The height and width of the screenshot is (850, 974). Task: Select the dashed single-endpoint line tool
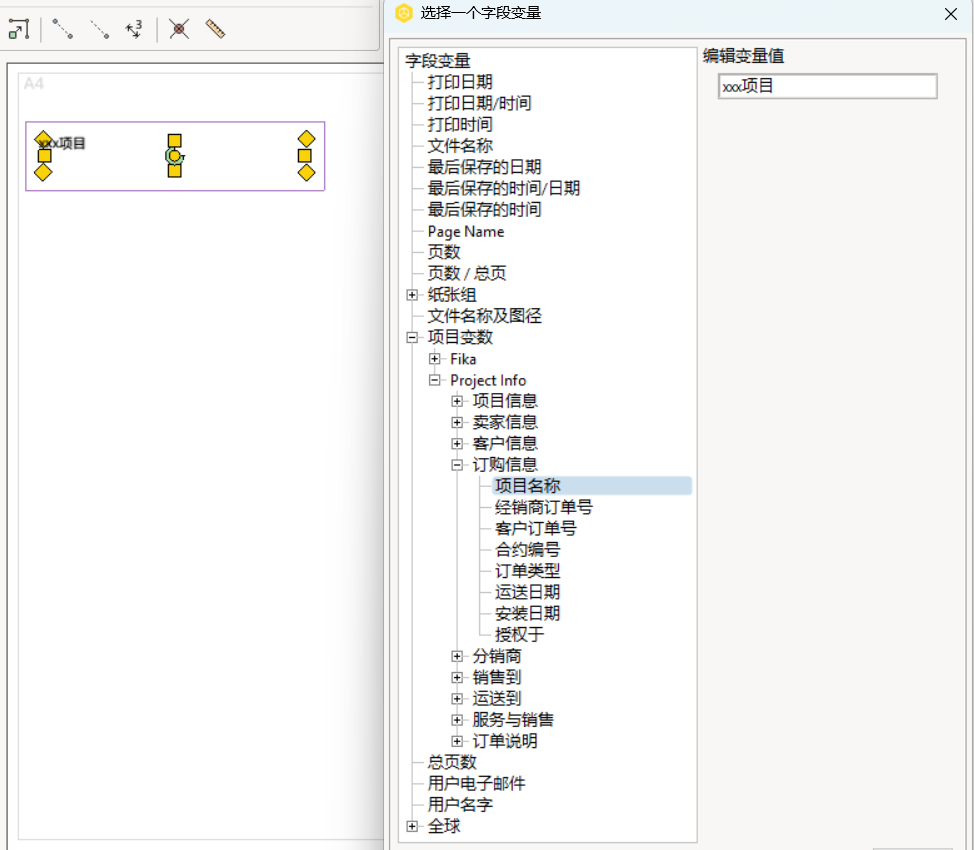pyautogui.click(x=99, y=29)
